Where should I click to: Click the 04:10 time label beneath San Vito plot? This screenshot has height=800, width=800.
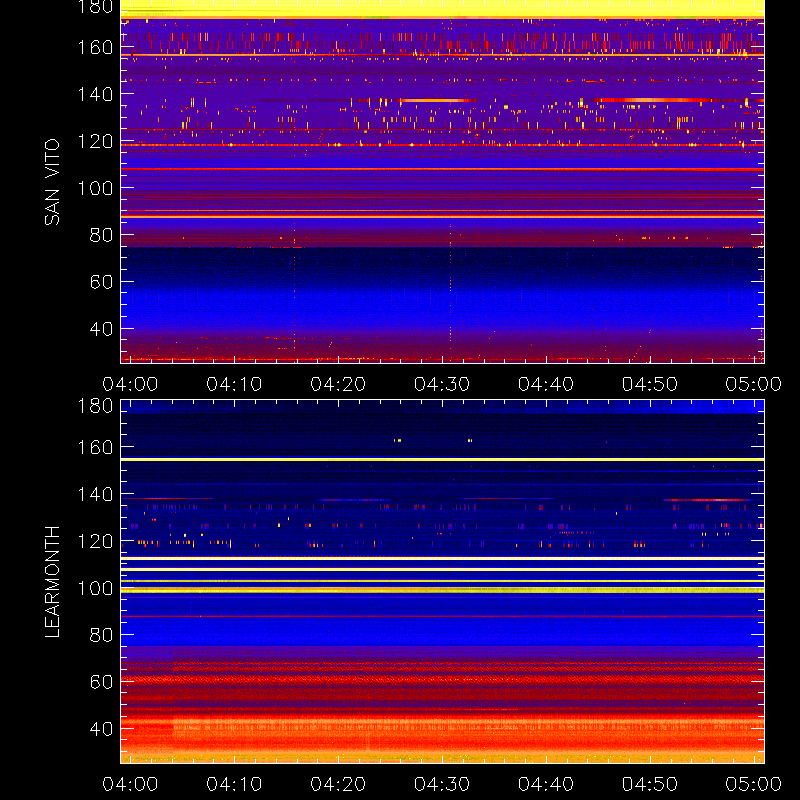[x=234, y=384]
